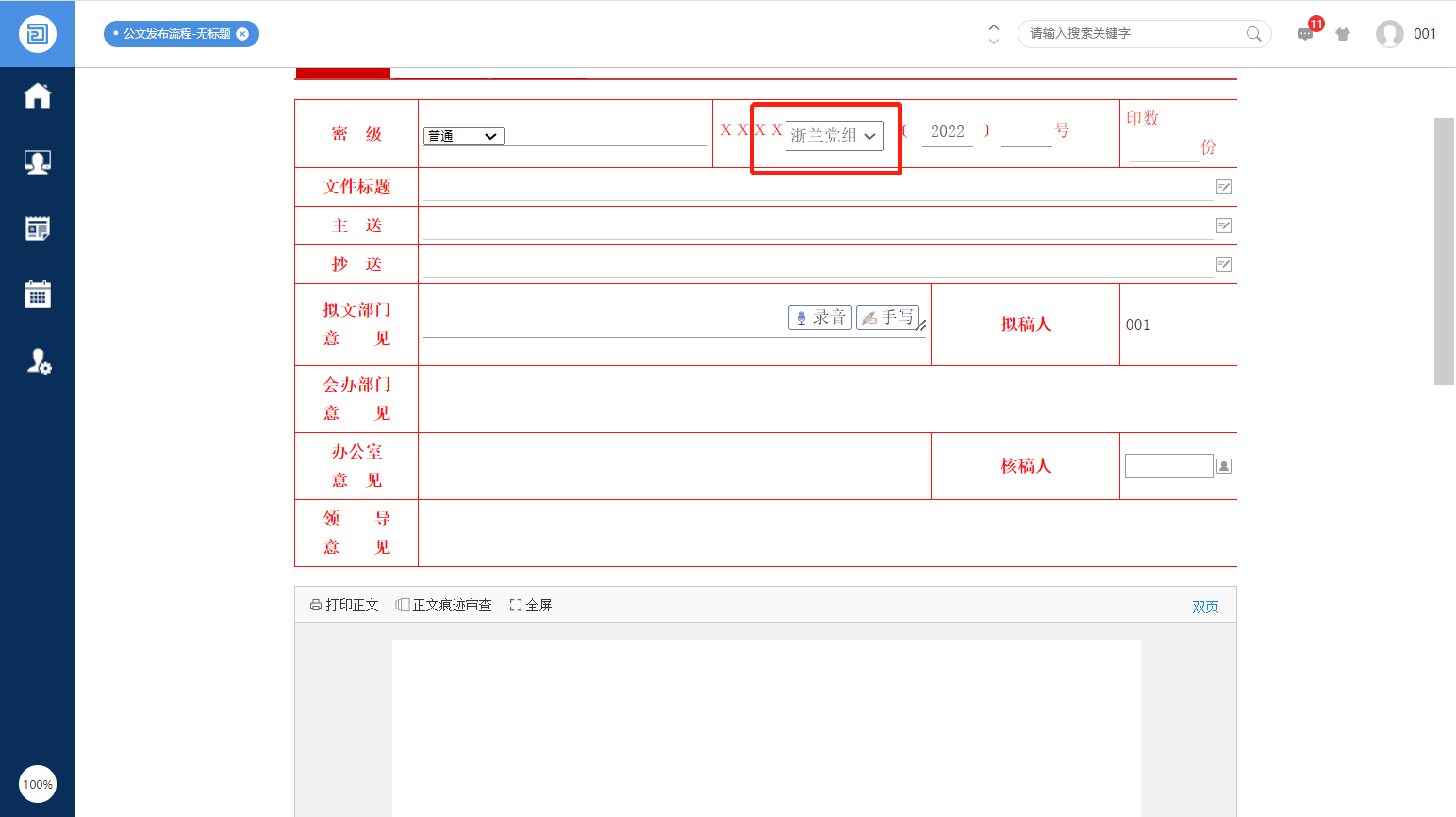This screenshot has height=817, width=1456.
Task: Open the news board sidebar icon
Action: pyautogui.click(x=38, y=228)
